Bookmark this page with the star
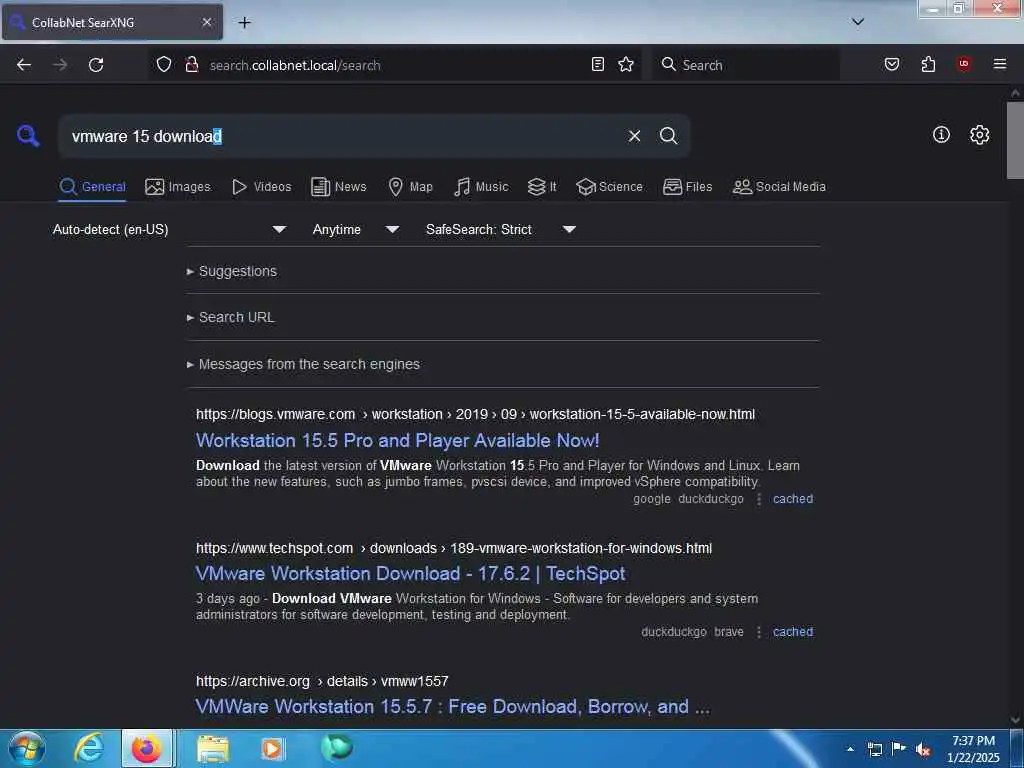The height and width of the screenshot is (768, 1024). tap(626, 64)
